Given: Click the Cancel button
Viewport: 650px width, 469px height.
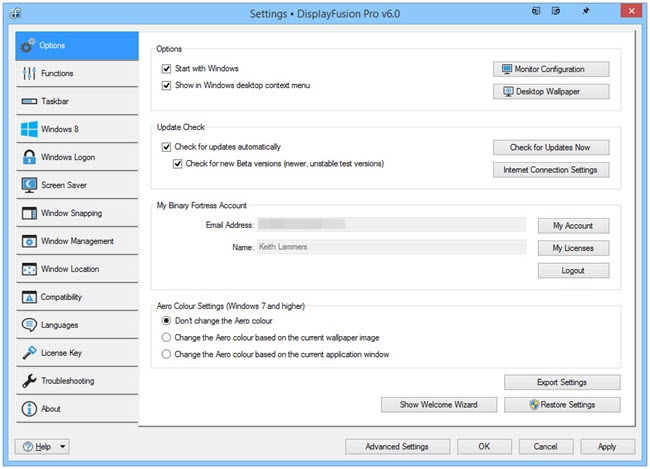Looking at the screenshot, I should [546, 447].
